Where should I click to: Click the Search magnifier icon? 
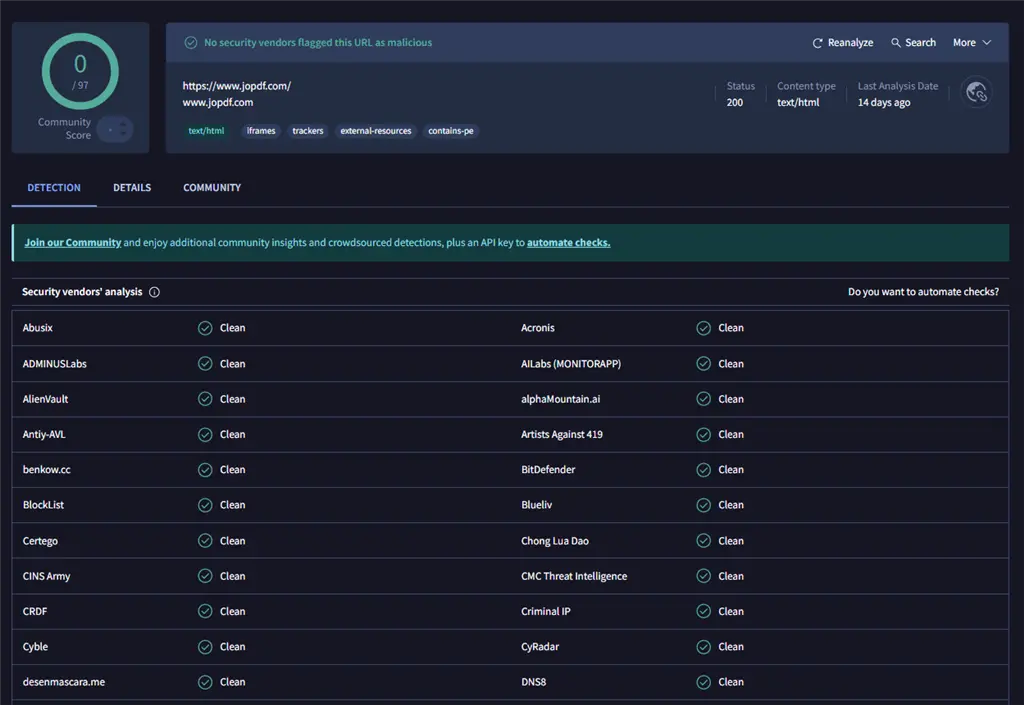(x=896, y=43)
